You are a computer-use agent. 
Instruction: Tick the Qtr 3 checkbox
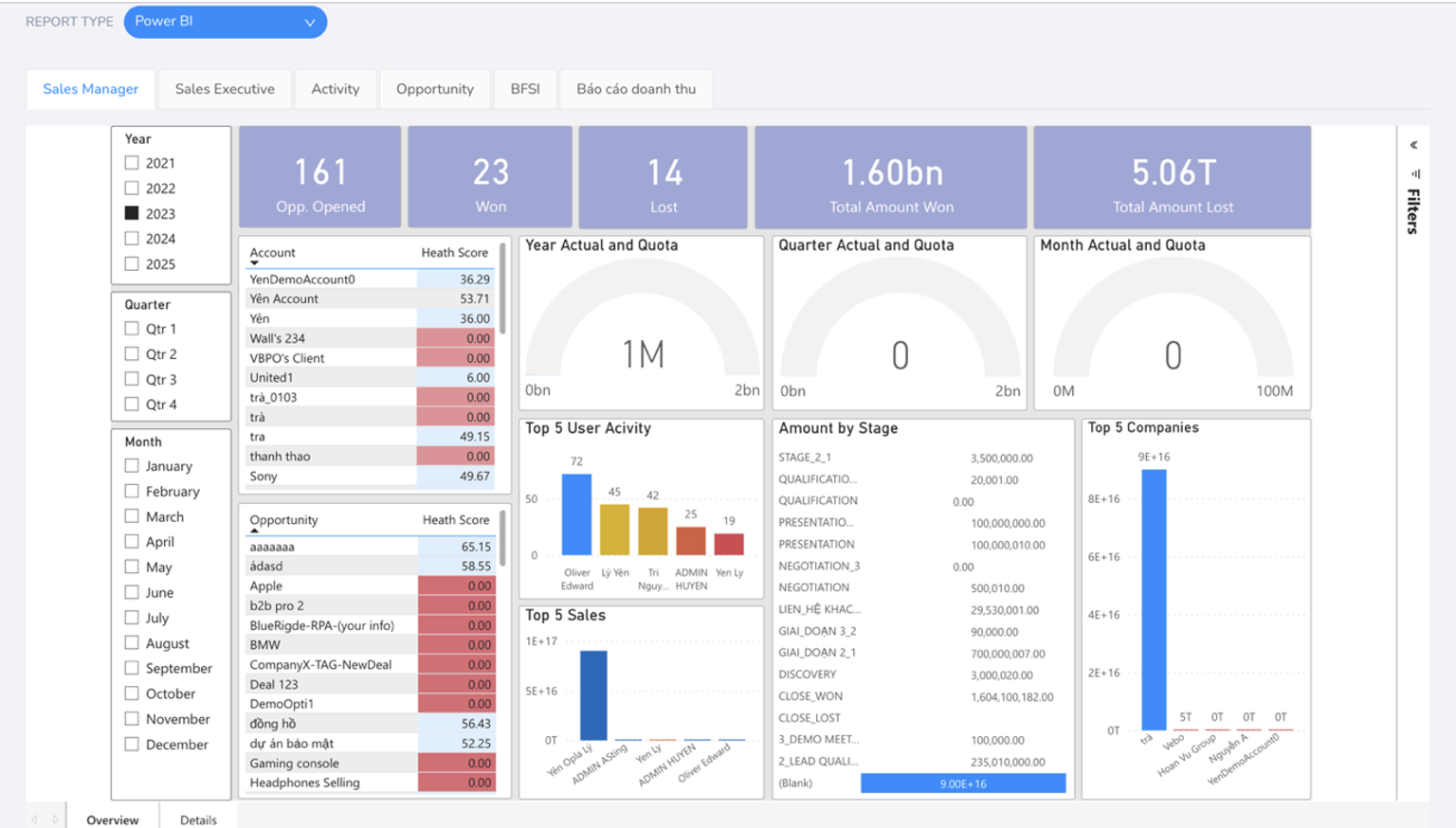click(132, 379)
